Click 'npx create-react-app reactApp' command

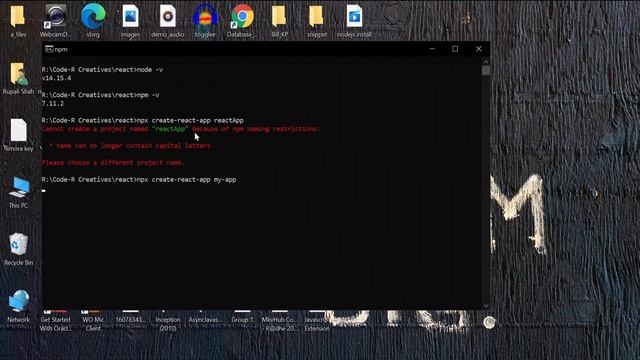142,120
